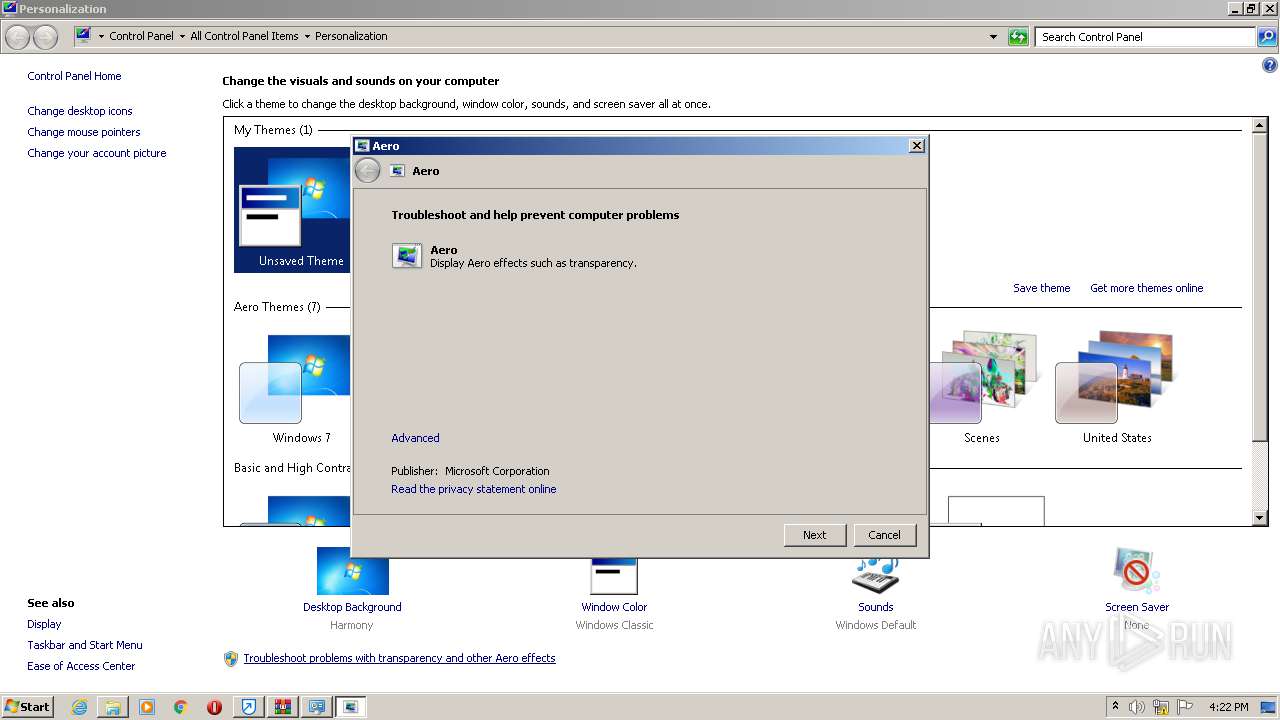Click Change your account picture
Viewport: 1280px width, 720px height.
point(97,153)
